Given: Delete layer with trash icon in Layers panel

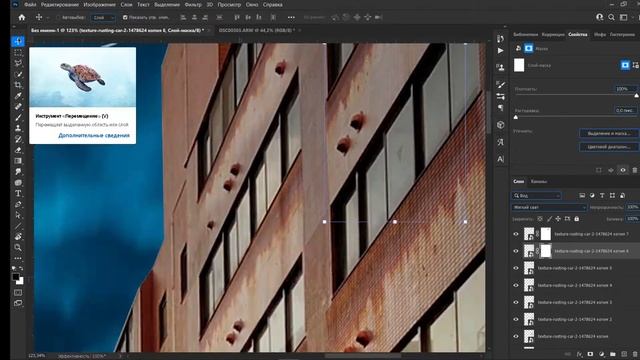Looking at the screenshot, I should pos(635,354).
